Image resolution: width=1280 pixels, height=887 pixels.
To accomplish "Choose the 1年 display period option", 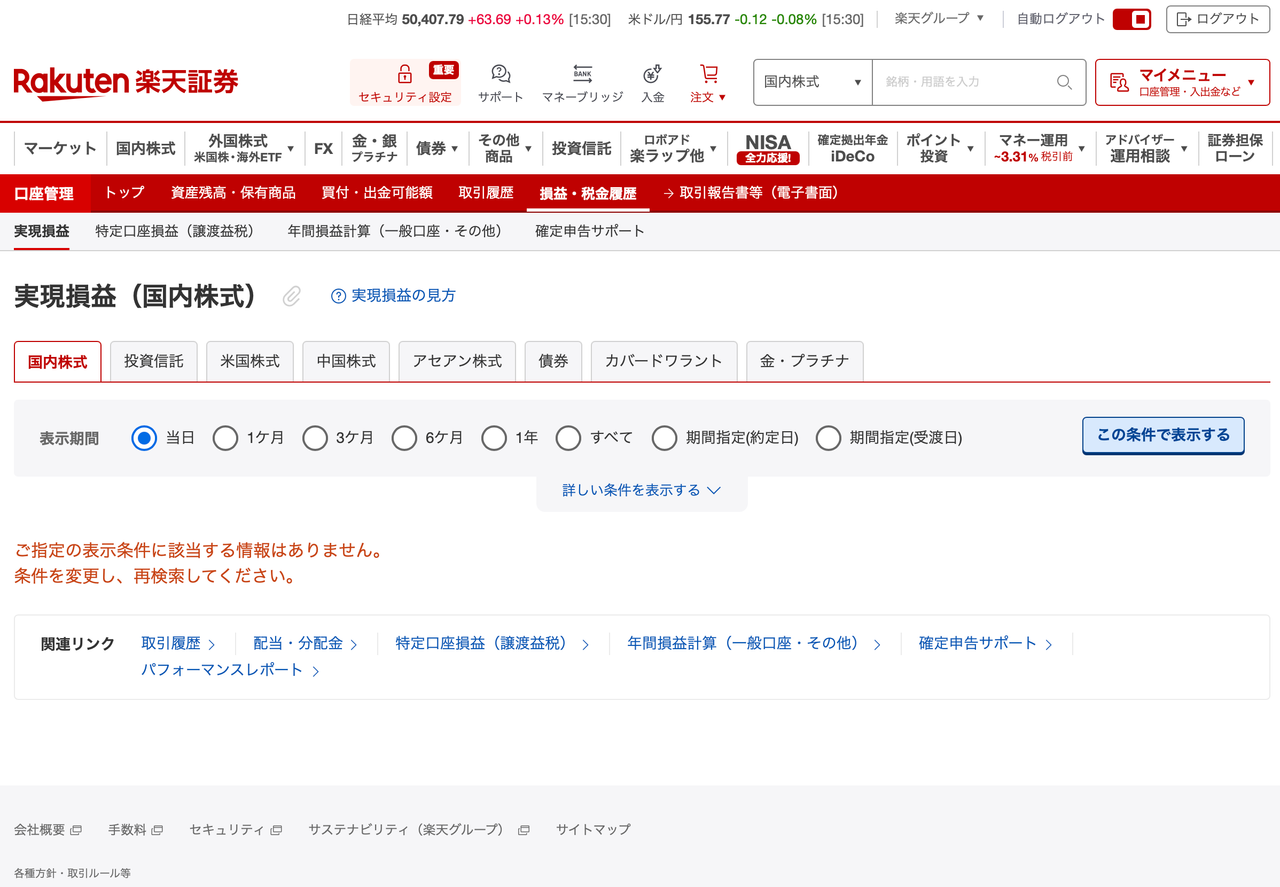I will [x=494, y=438].
